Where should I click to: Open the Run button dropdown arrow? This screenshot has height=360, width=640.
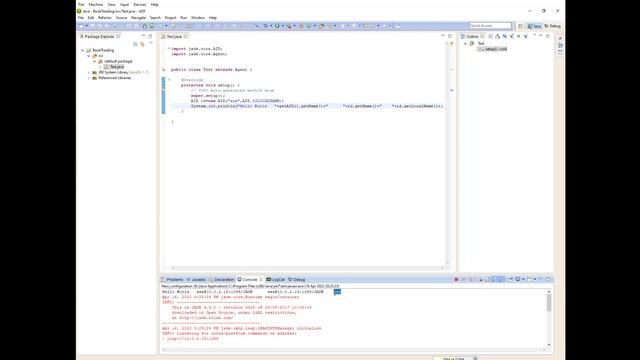point(282,26)
